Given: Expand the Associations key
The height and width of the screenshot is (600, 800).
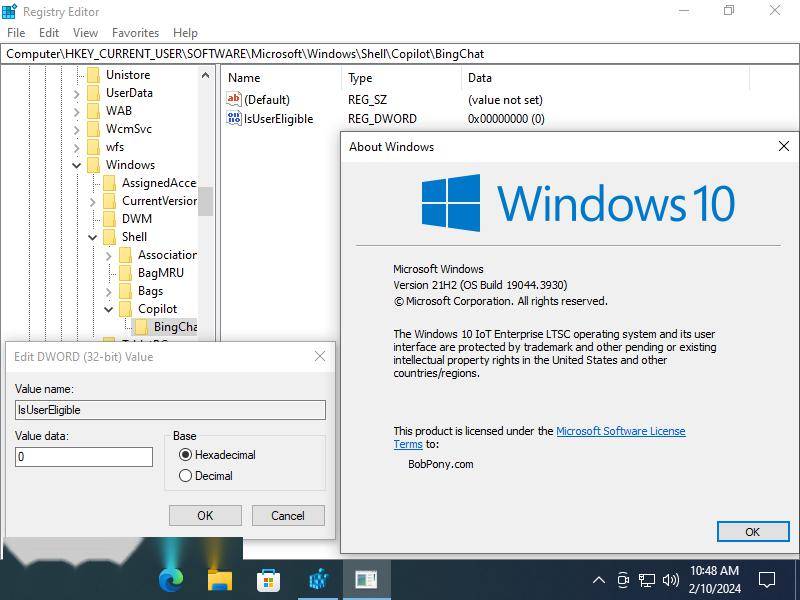Looking at the screenshot, I should pos(108,256).
